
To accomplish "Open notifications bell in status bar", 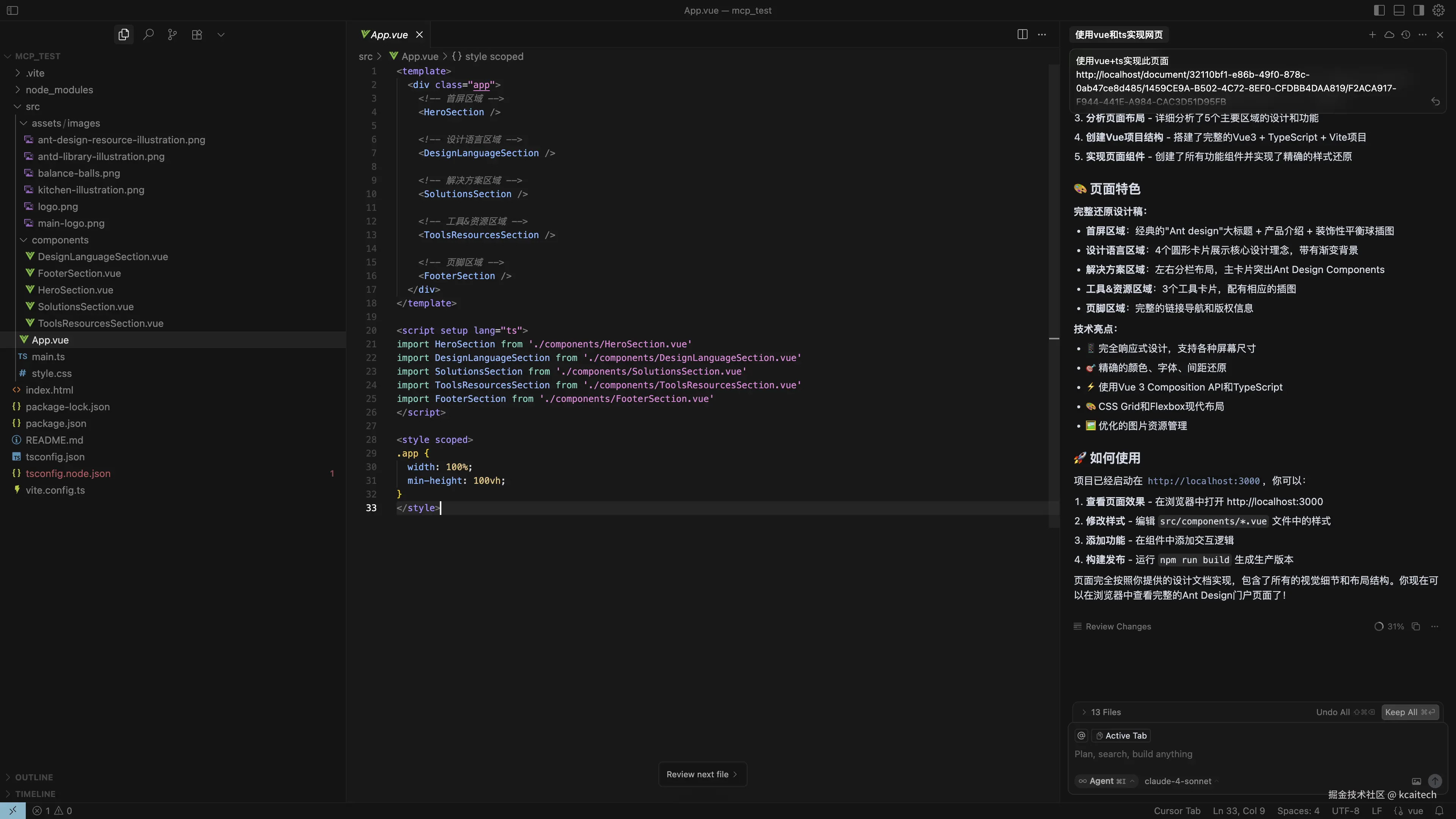I will tap(1440, 811).
